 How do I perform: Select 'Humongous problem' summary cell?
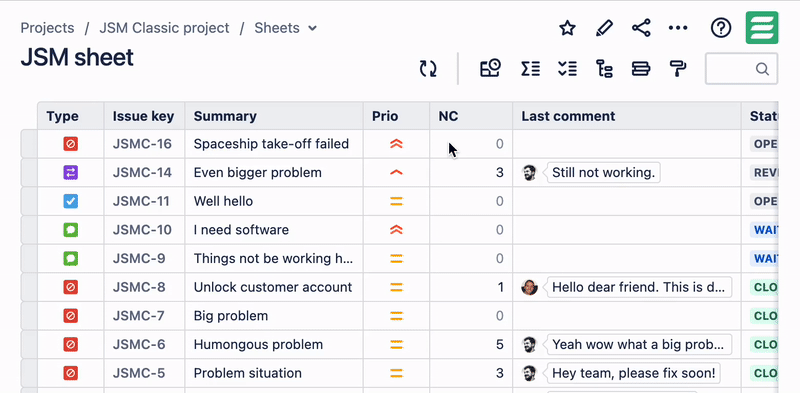[274, 344]
